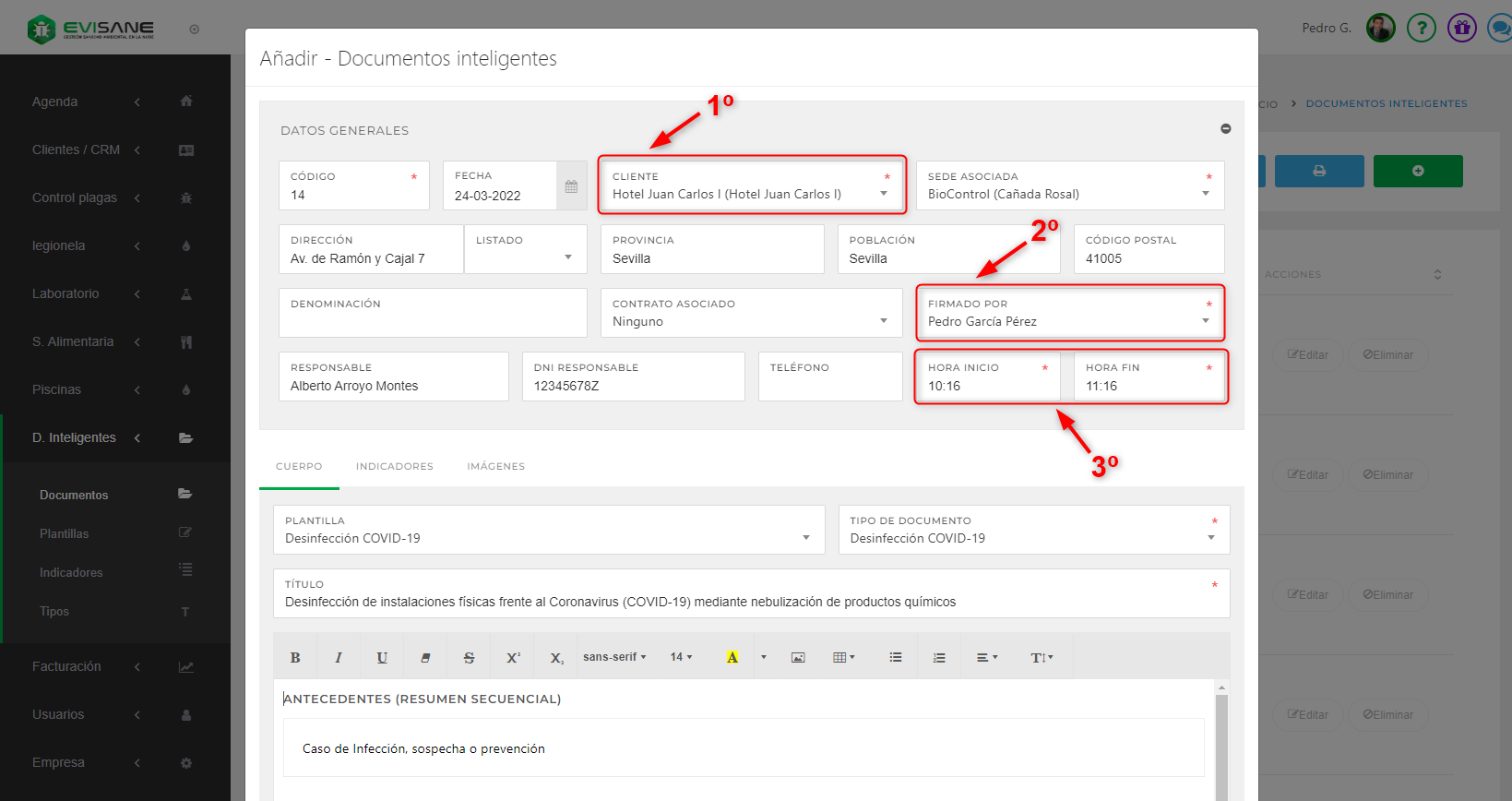Go to Documentos in the sidebar
1512x801 pixels.
[74, 496]
